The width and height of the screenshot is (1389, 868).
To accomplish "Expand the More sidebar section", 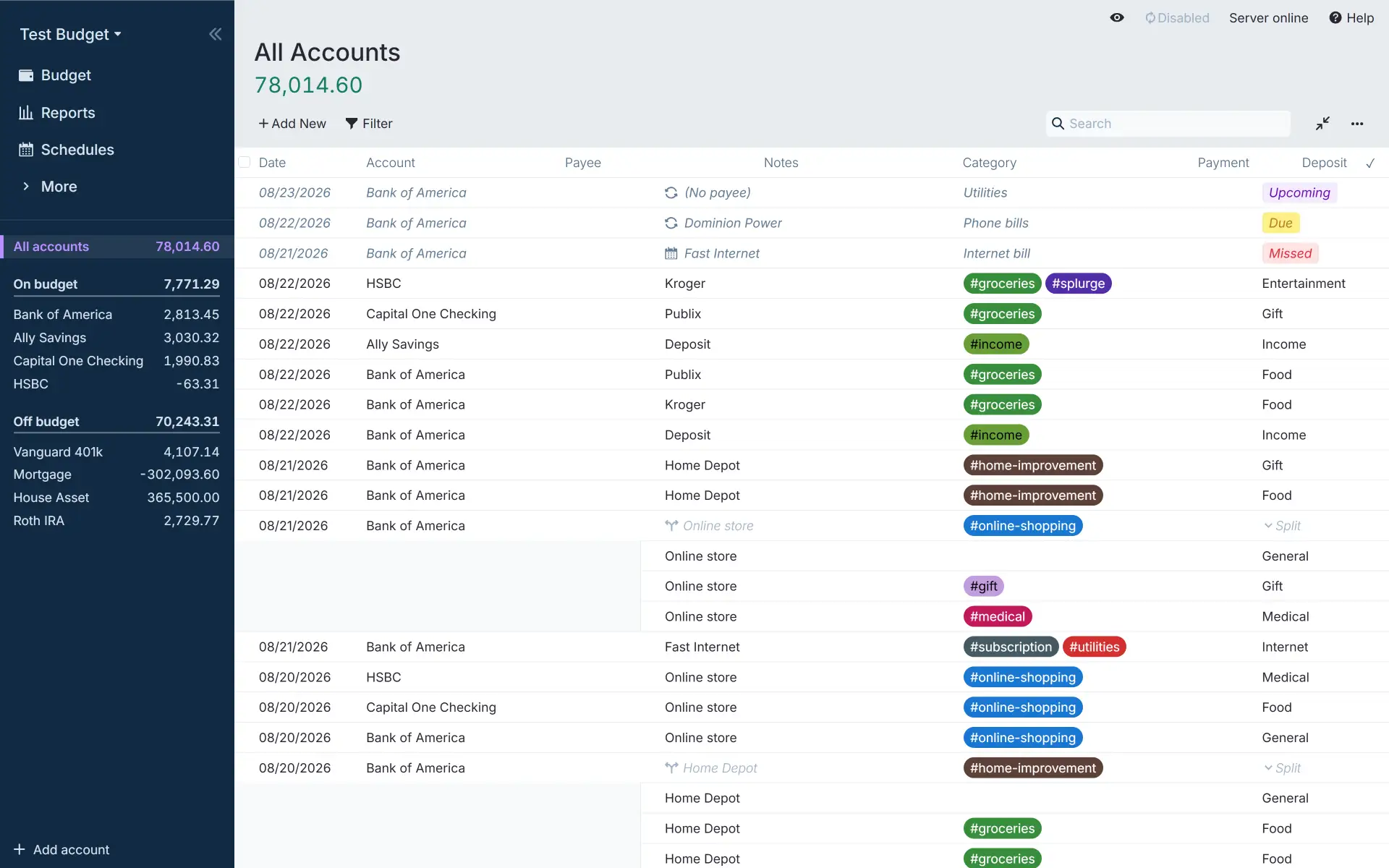I will (49, 187).
